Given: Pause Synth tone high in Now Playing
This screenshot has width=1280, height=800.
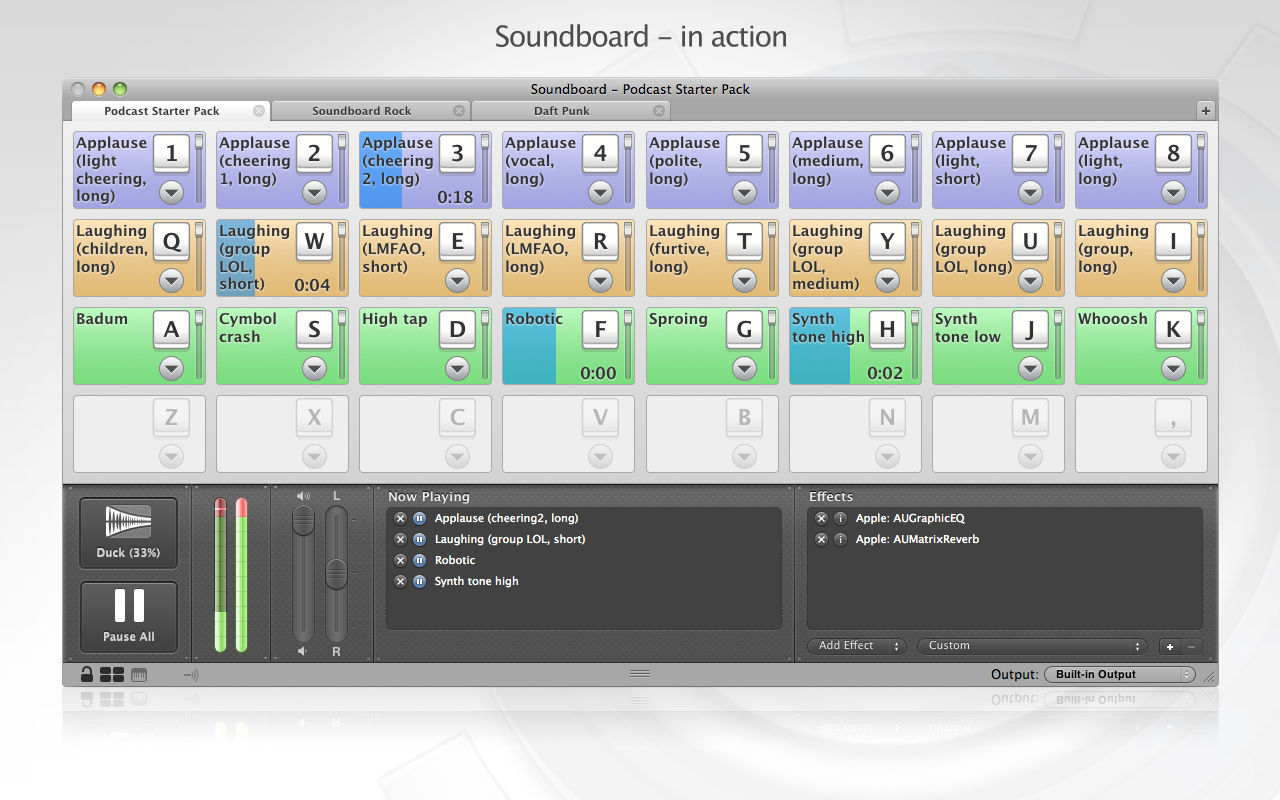Looking at the screenshot, I should pos(420,581).
